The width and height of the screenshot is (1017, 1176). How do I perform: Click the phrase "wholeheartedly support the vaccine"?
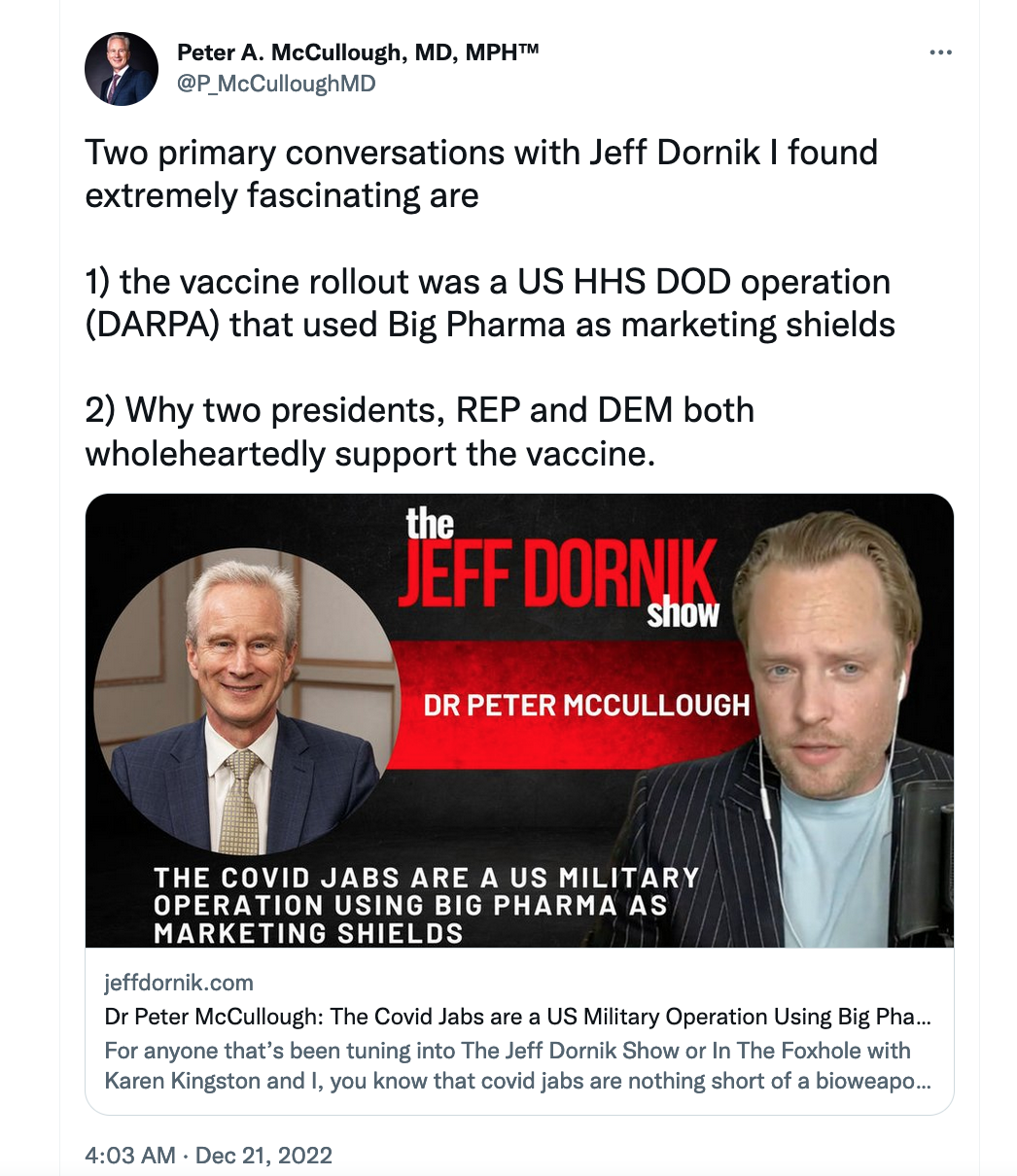tap(369, 453)
